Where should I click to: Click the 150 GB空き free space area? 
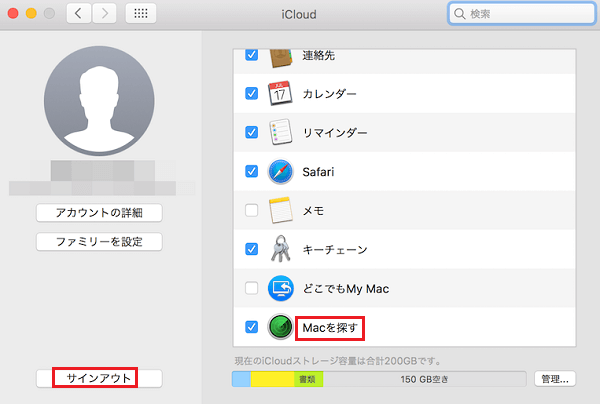[x=424, y=379]
